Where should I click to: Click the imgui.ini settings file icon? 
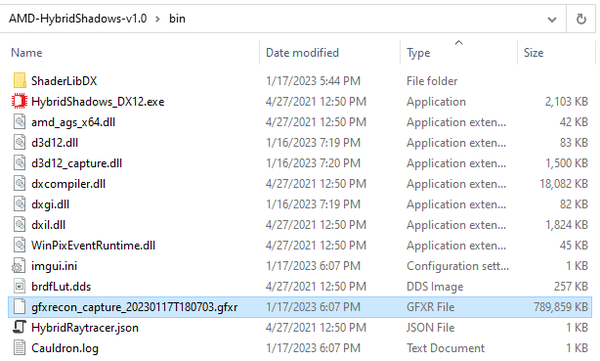click(19, 266)
